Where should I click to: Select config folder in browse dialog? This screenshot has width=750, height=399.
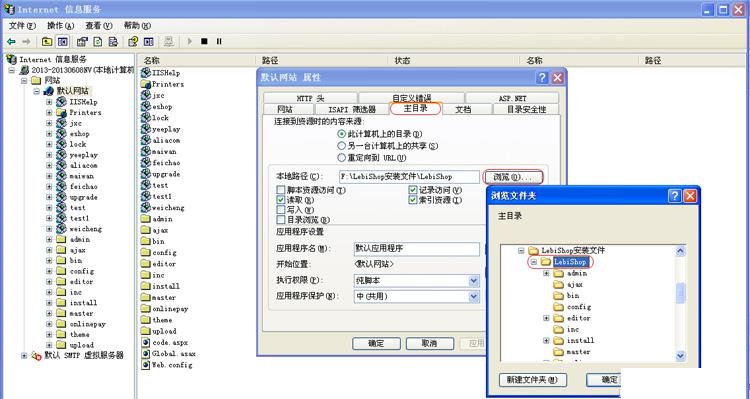(573, 307)
